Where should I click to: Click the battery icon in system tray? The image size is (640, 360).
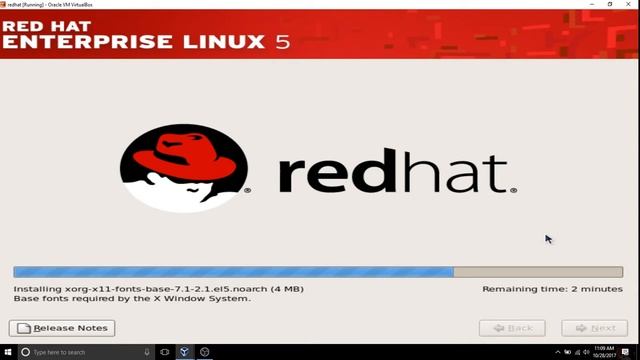point(568,352)
